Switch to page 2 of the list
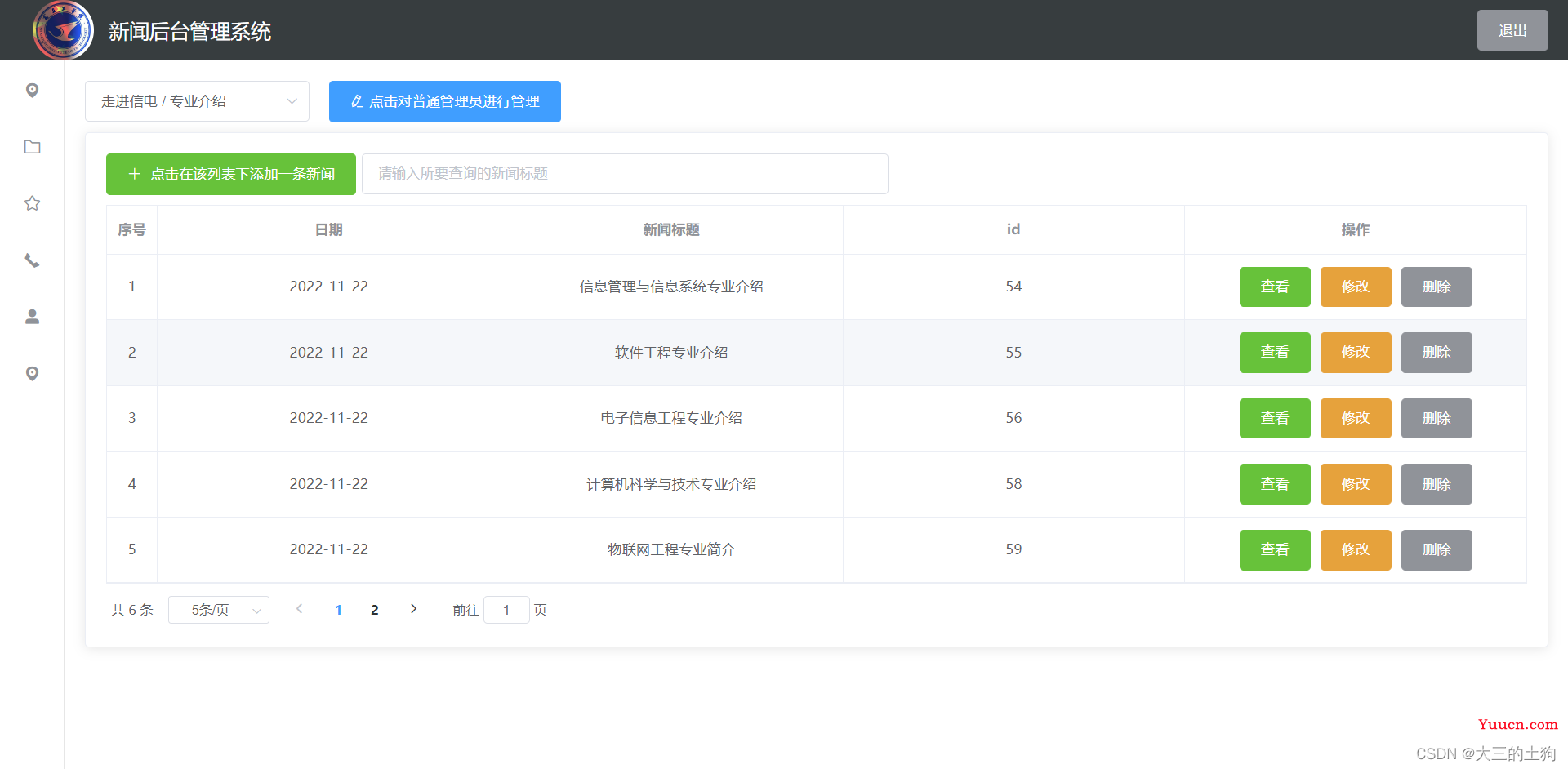The width and height of the screenshot is (1568, 769). [x=375, y=610]
